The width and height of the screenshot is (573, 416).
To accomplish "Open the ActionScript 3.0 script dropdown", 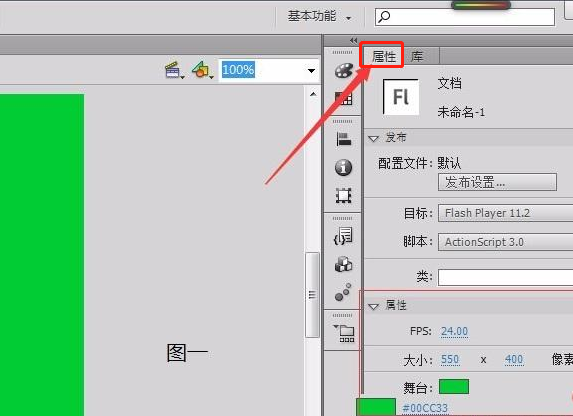I will click(506, 242).
